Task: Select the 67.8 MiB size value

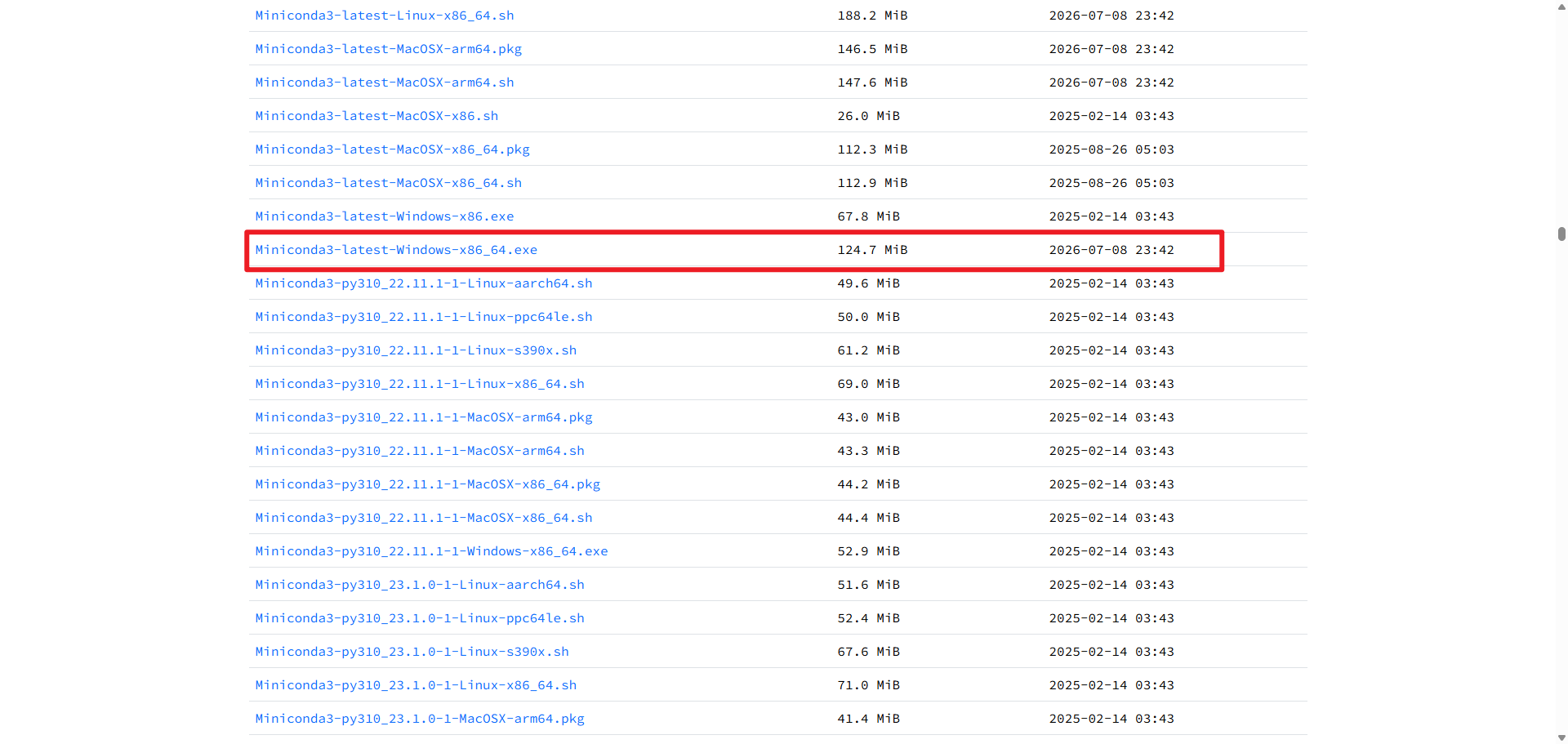Action: point(868,216)
